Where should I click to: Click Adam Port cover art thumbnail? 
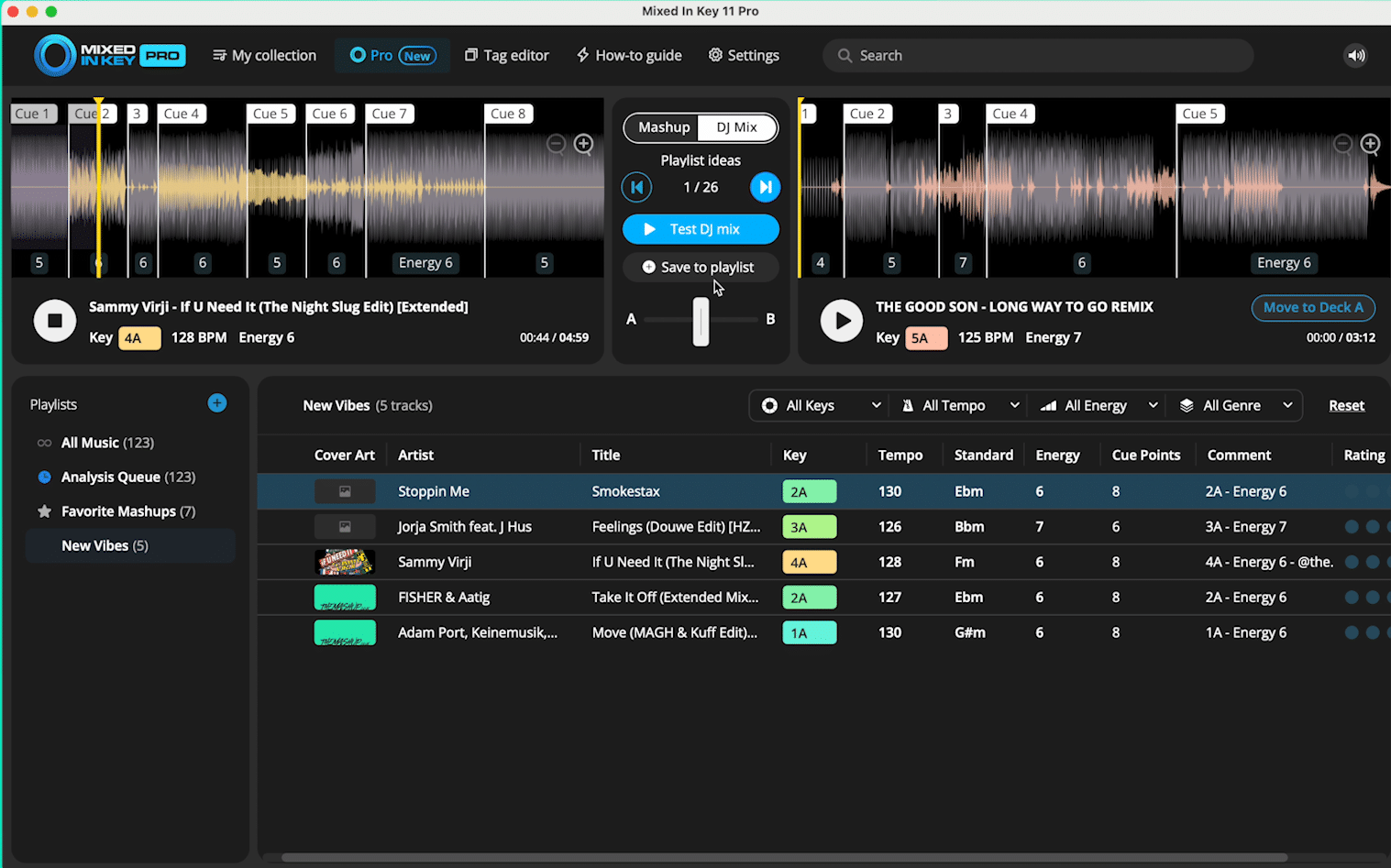pyautogui.click(x=345, y=632)
